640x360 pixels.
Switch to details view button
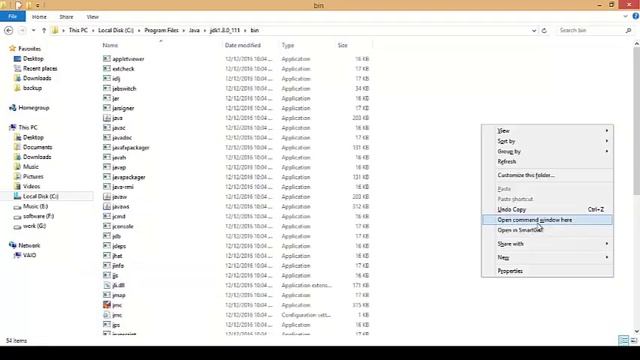(x=624, y=340)
